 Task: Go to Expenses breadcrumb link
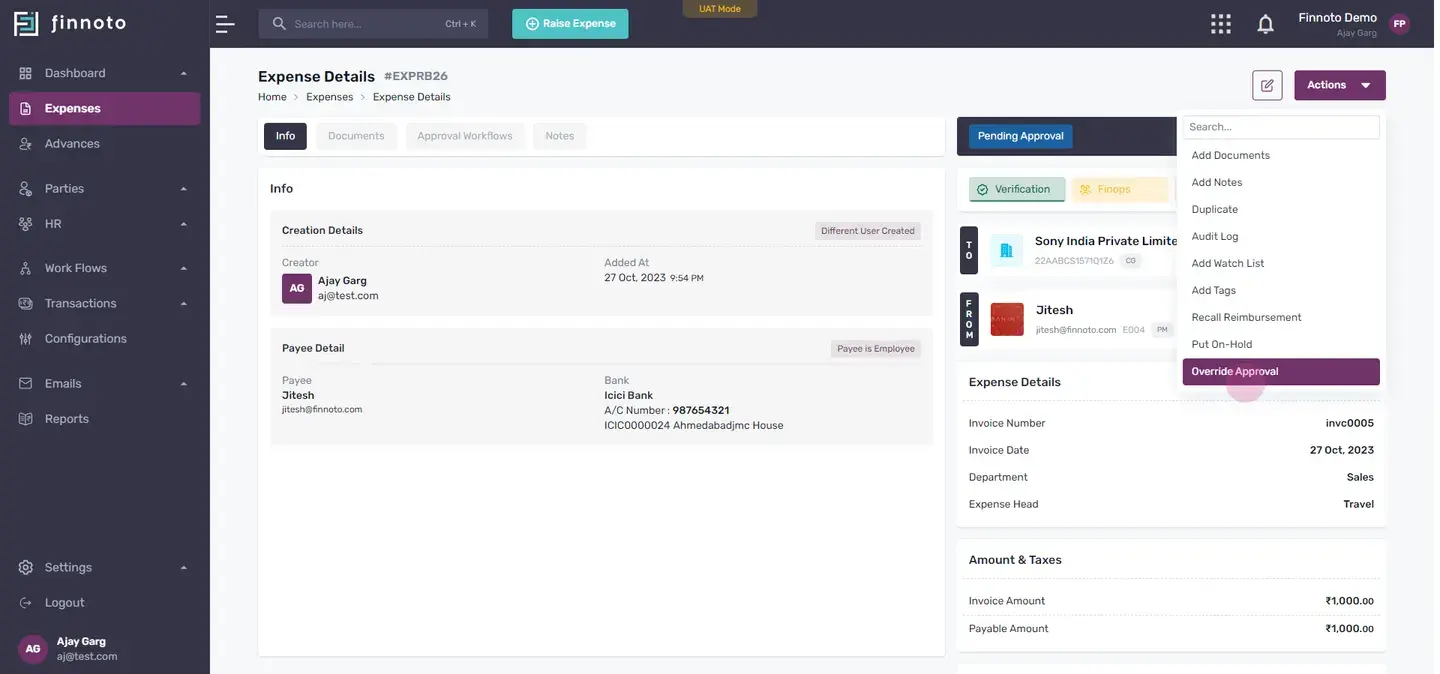click(x=329, y=97)
